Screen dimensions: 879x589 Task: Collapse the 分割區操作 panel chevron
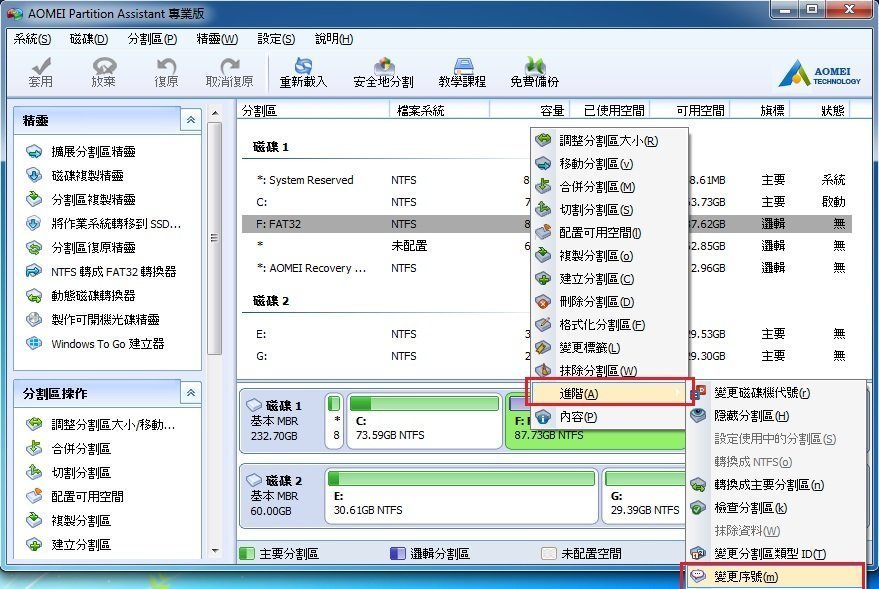[191, 393]
